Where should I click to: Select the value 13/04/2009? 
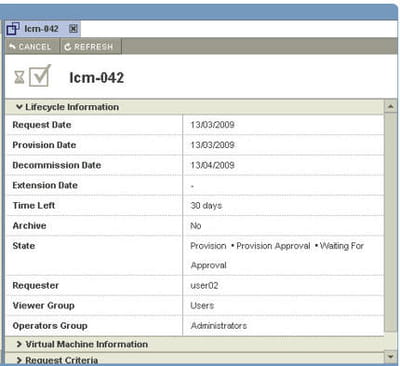(212, 165)
